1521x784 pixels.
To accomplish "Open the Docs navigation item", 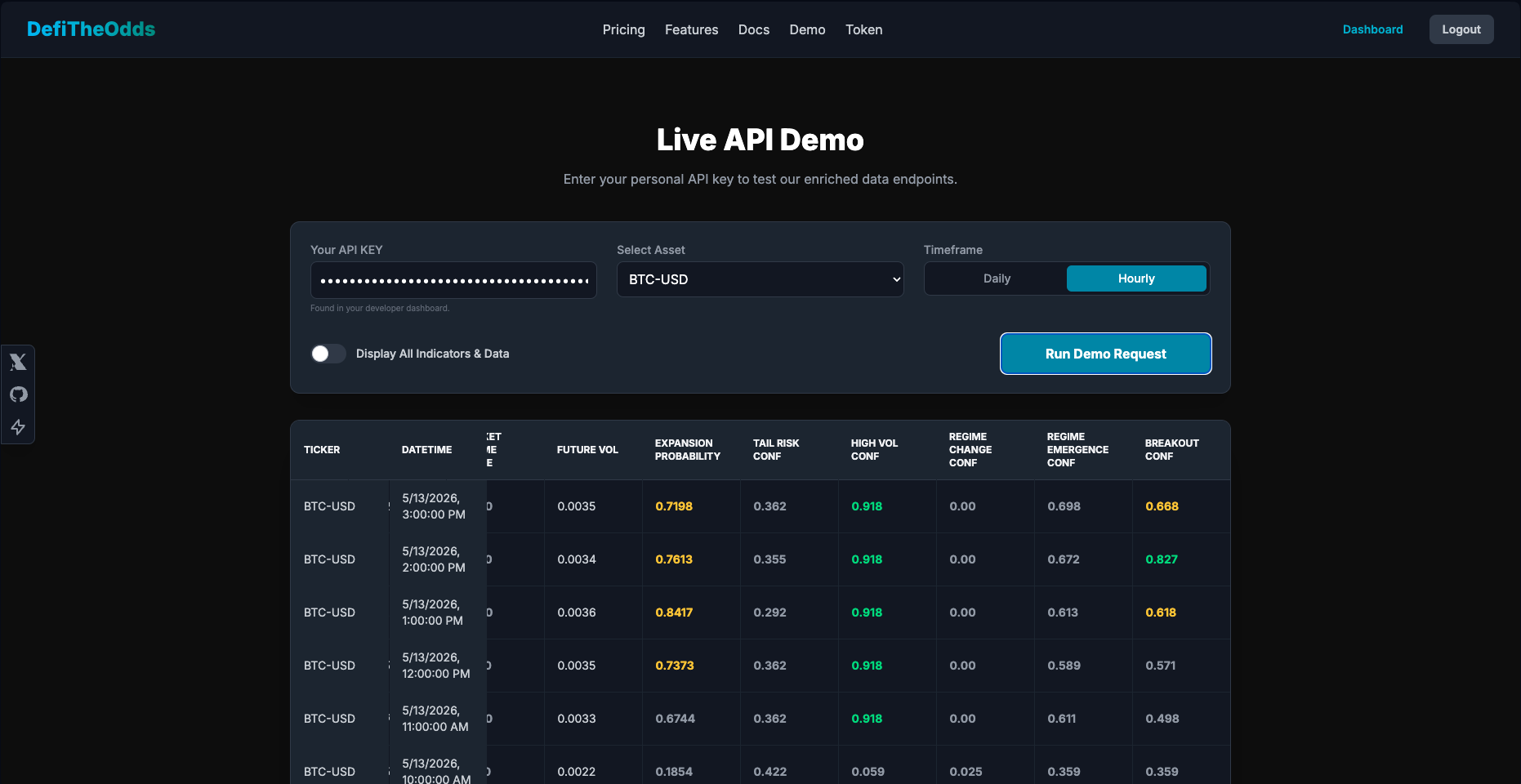I will (x=754, y=29).
